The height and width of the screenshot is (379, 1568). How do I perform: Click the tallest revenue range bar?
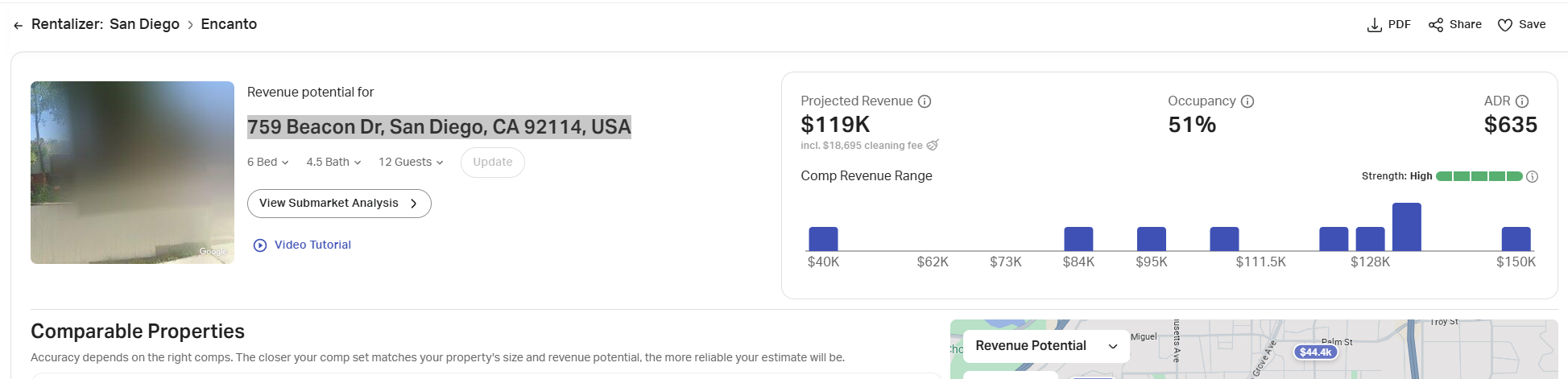click(1406, 226)
